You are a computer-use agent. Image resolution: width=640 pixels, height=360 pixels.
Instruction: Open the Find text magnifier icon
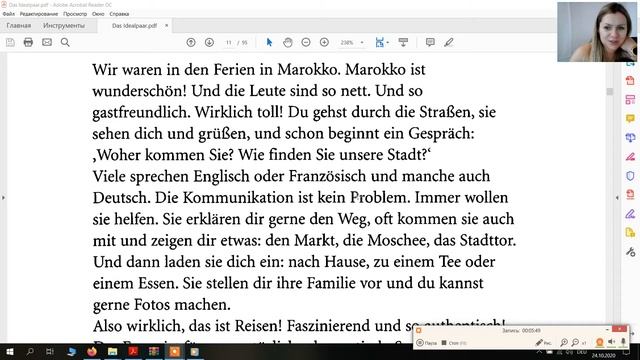(x=65, y=42)
